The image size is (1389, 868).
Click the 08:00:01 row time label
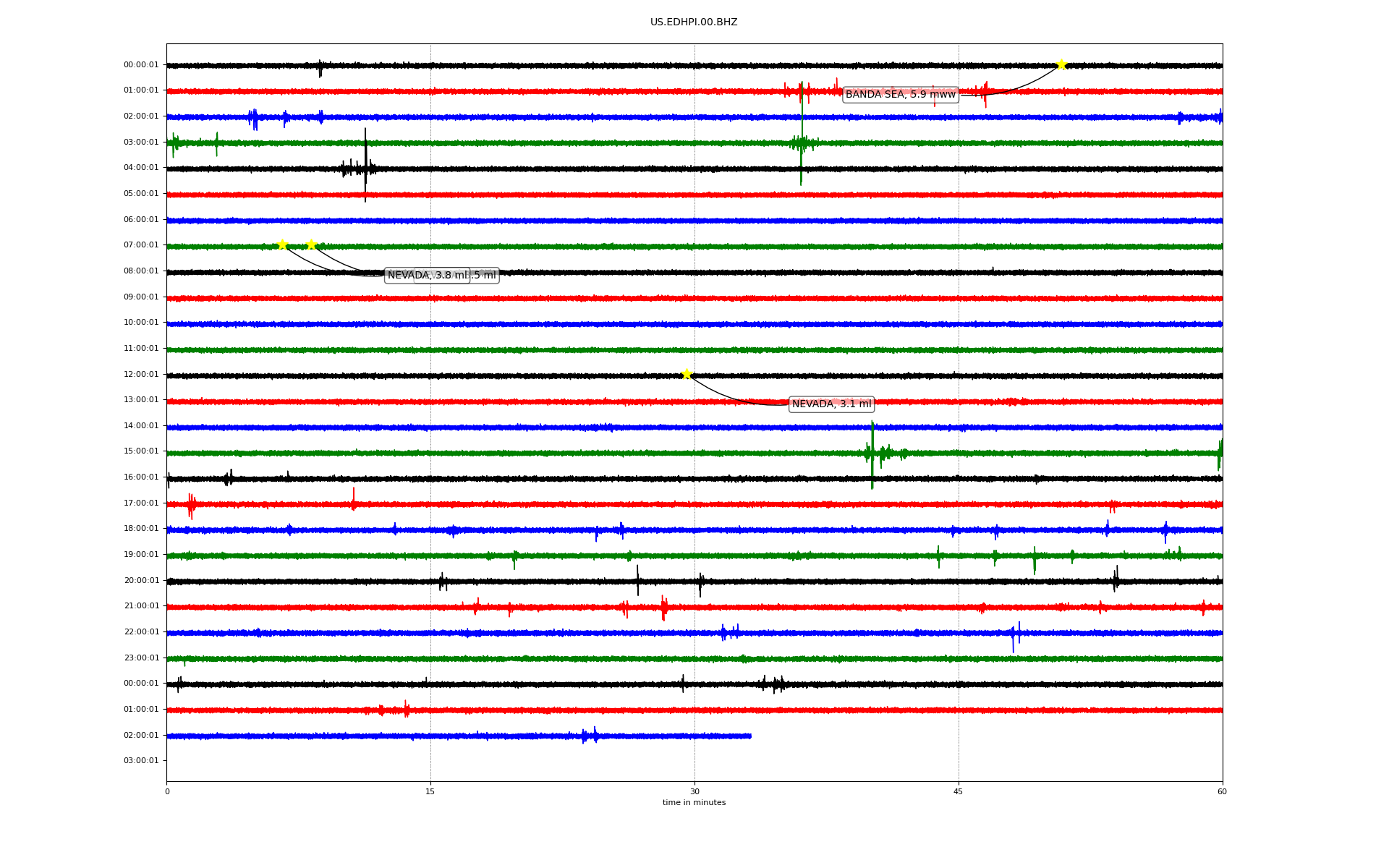pos(141,271)
